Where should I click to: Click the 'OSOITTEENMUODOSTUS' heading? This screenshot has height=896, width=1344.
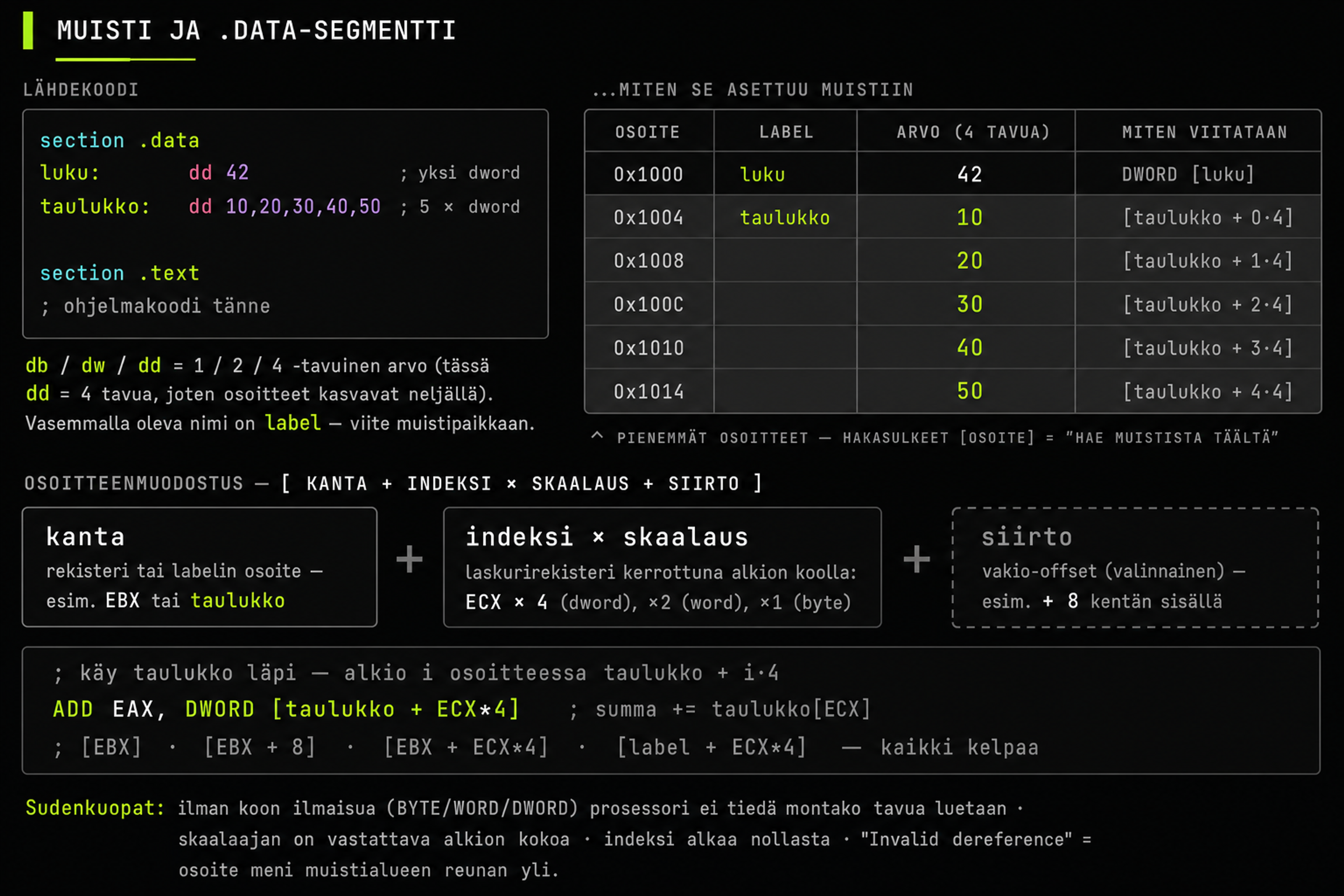tap(134, 483)
